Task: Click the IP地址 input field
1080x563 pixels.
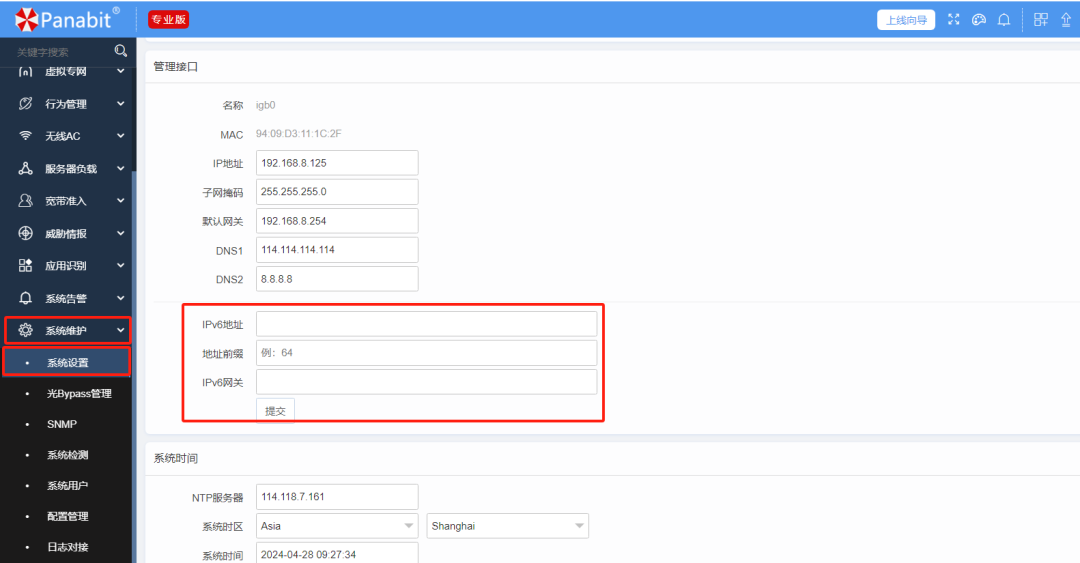Action: coord(337,163)
